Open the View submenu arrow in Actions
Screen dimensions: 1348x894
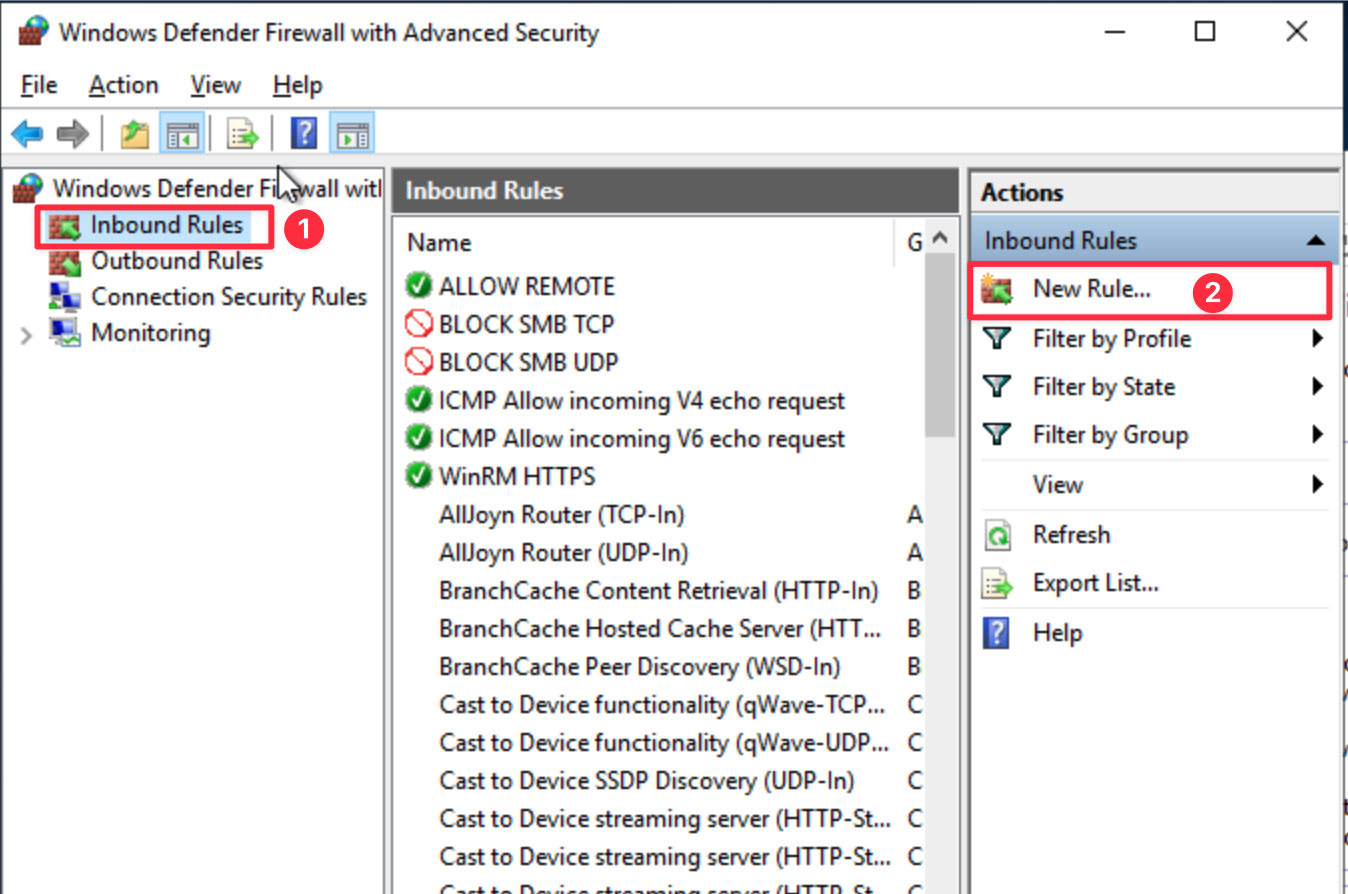pos(1318,485)
